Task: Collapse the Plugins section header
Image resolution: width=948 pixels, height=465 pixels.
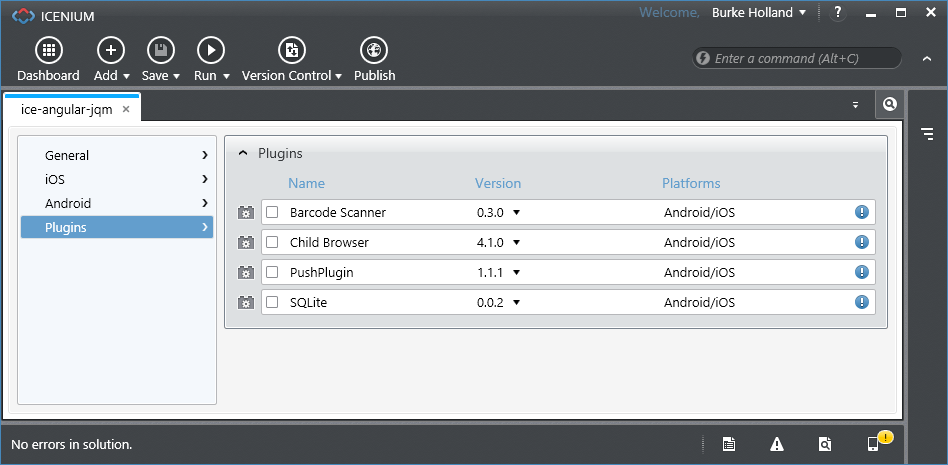Action: click(x=243, y=154)
